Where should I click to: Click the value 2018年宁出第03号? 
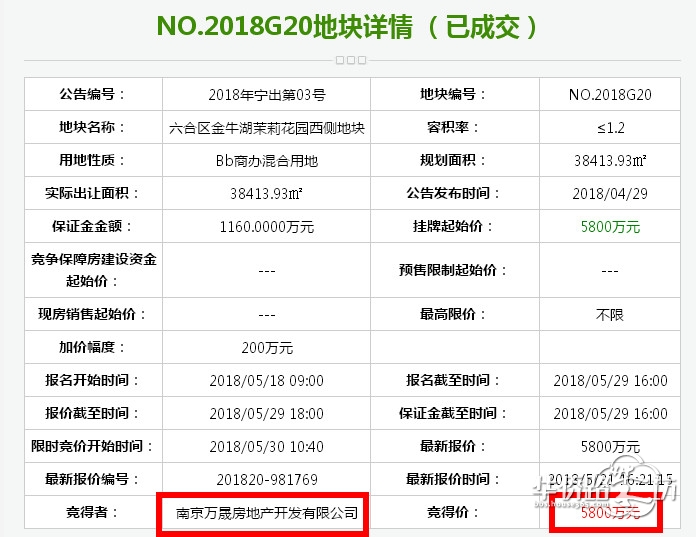(x=267, y=95)
